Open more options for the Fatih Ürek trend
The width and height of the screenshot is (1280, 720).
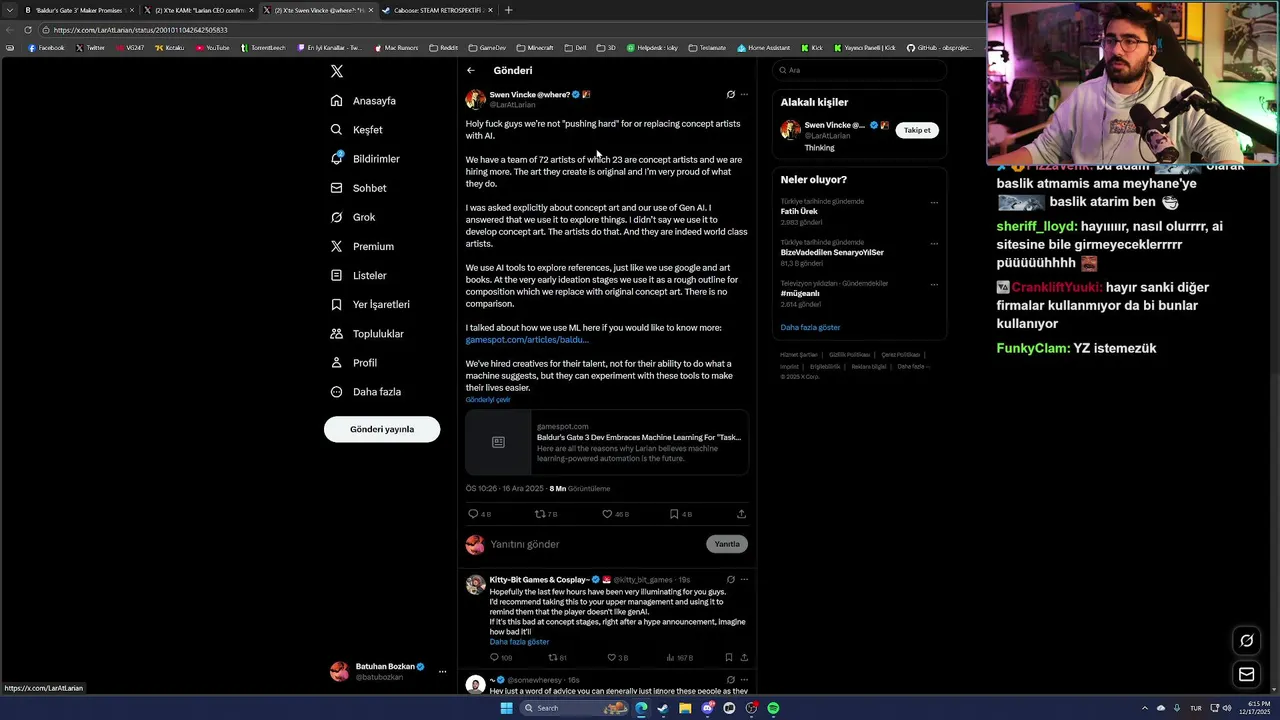(934, 202)
